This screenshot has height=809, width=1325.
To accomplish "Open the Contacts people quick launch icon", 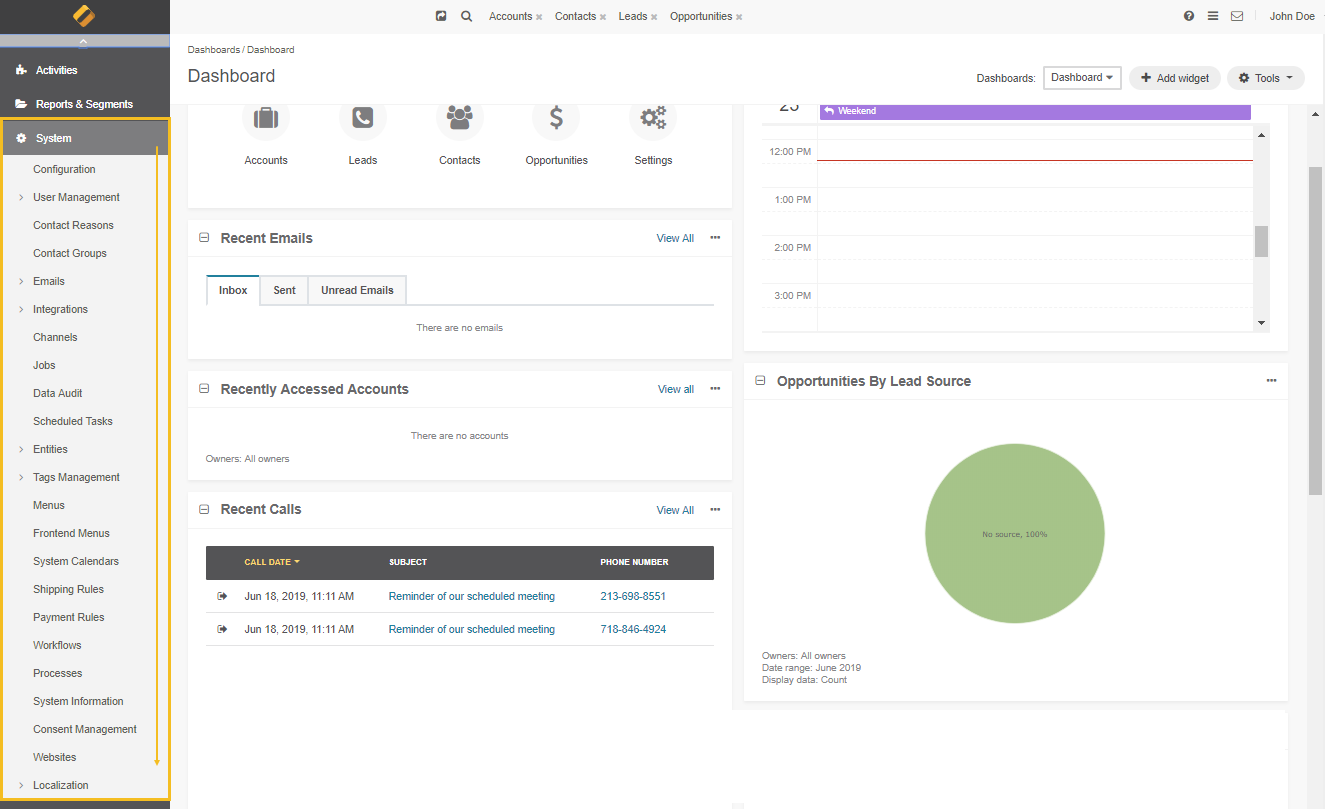I will (460, 118).
